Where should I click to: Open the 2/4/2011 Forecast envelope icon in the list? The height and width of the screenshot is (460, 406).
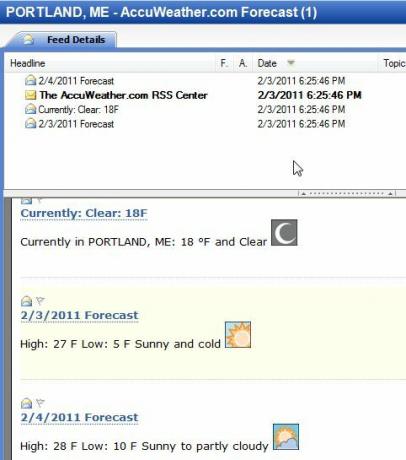(x=30, y=80)
